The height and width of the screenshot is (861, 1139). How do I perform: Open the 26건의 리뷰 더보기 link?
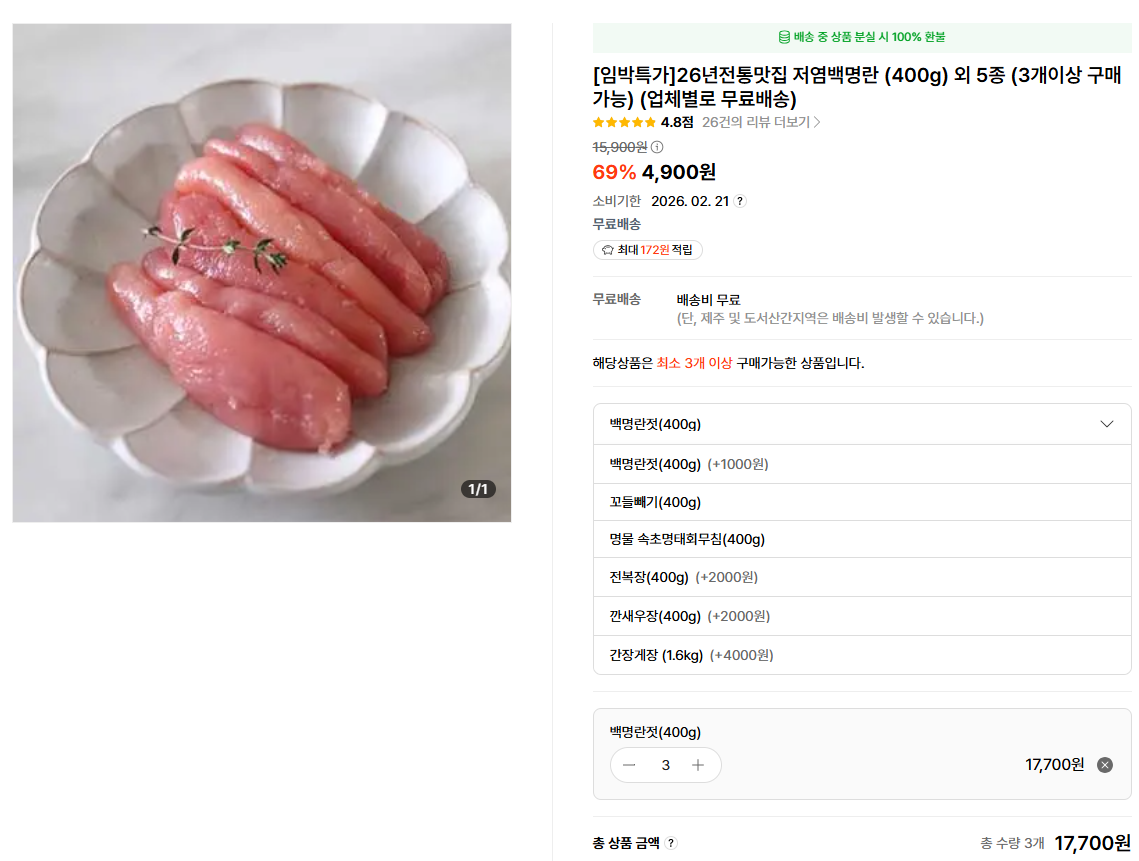756,122
